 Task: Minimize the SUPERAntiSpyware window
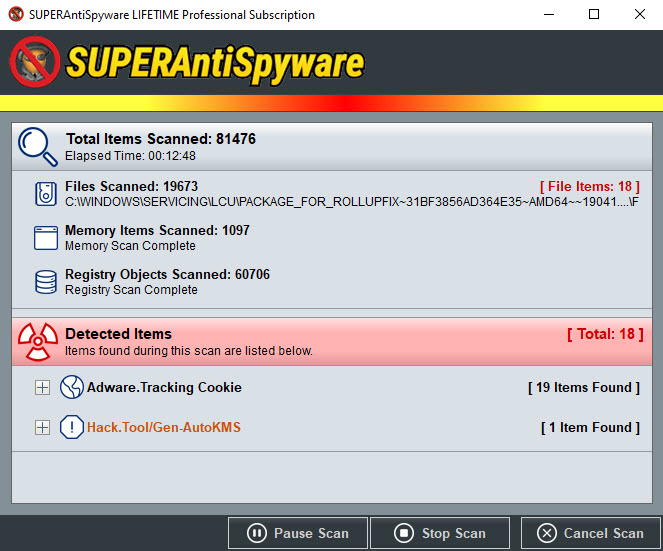[x=549, y=14]
